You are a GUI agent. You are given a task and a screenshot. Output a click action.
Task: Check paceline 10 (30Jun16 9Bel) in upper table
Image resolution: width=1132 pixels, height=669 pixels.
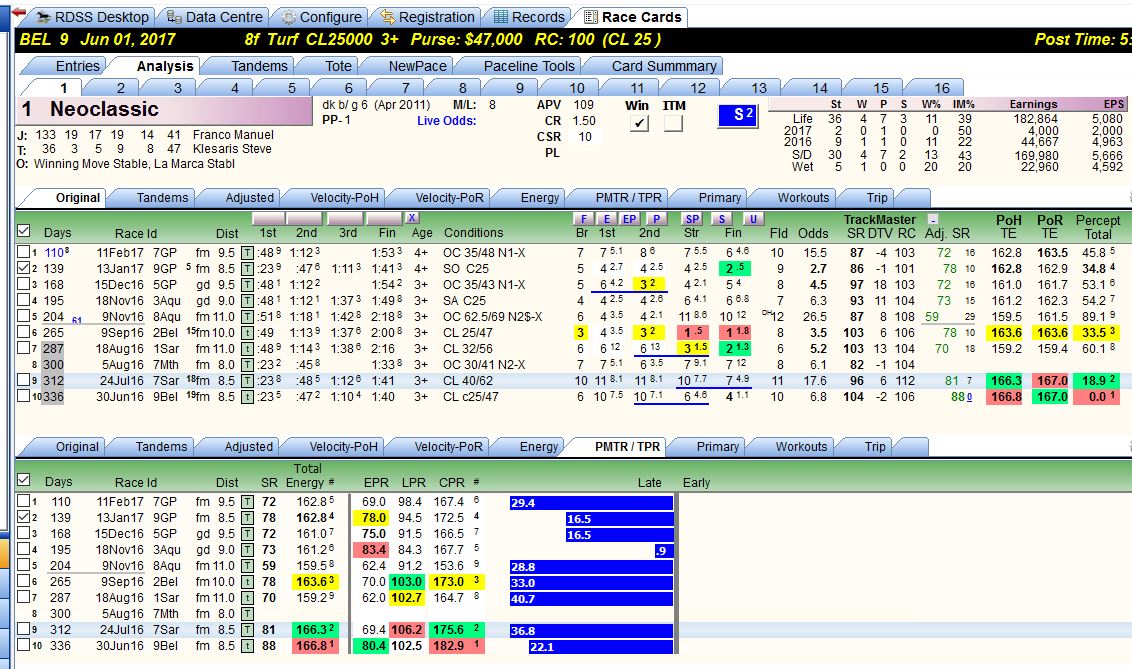[x=24, y=395]
